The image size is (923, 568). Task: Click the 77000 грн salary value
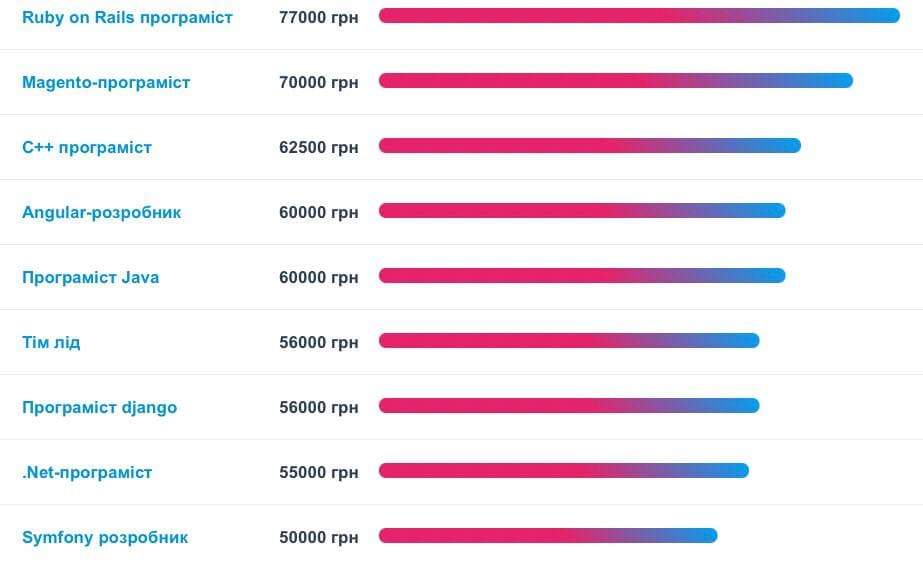point(318,17)
